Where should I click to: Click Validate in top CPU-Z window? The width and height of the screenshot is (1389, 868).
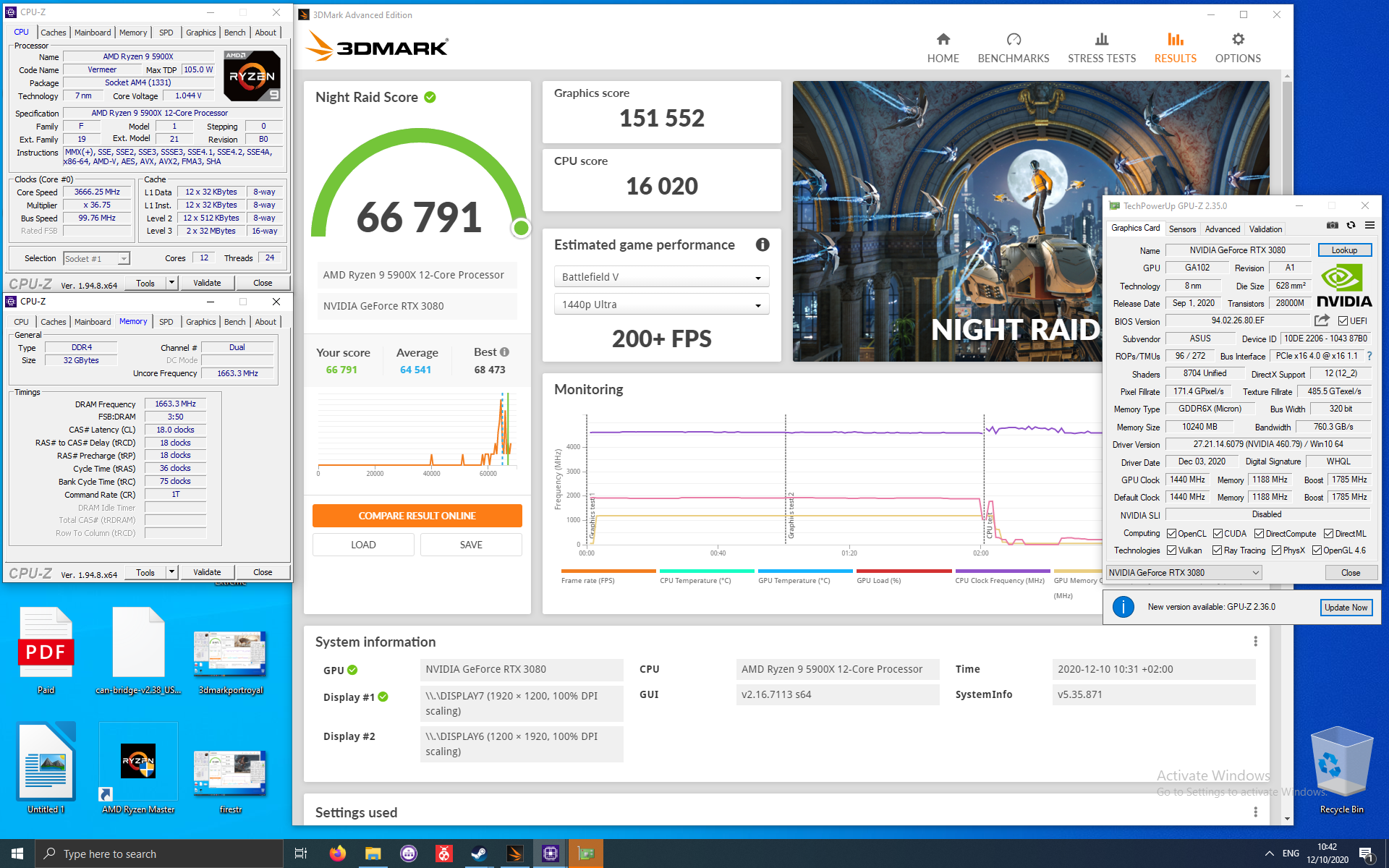pyautogui.click(x=207, y=283)
